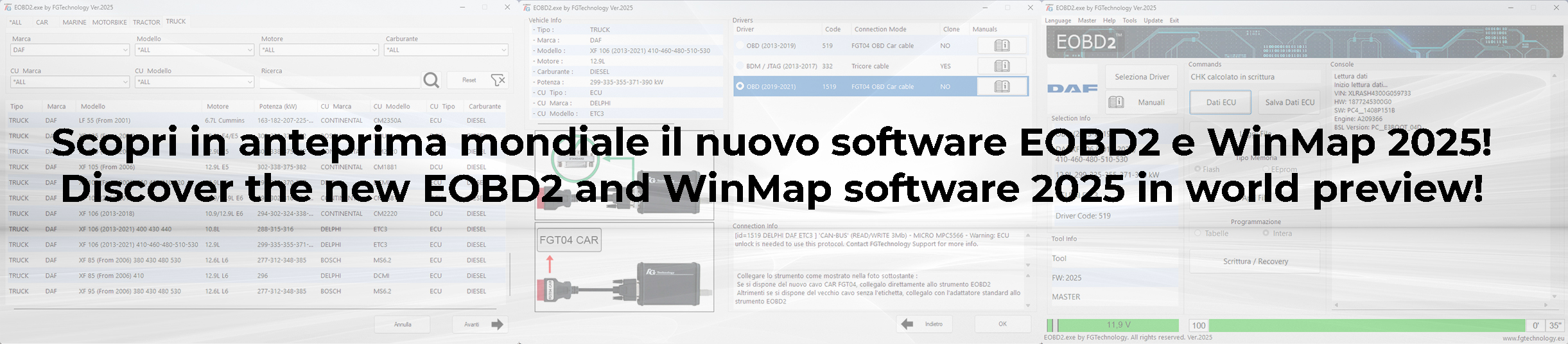Click the Dati ECU button
The image size is (1568, 344).
1220,102
